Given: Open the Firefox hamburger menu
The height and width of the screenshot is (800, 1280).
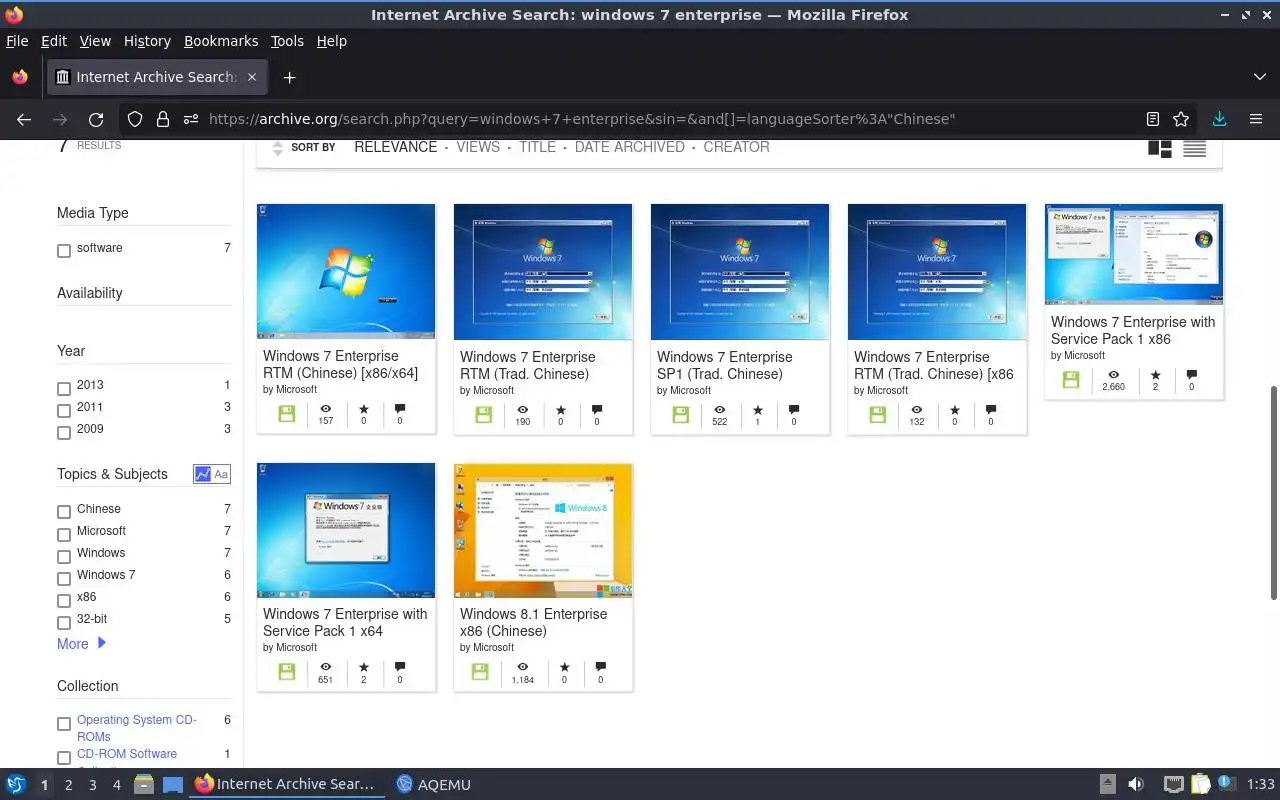Looking at the screenshot, I should [x=1256, y=119].
